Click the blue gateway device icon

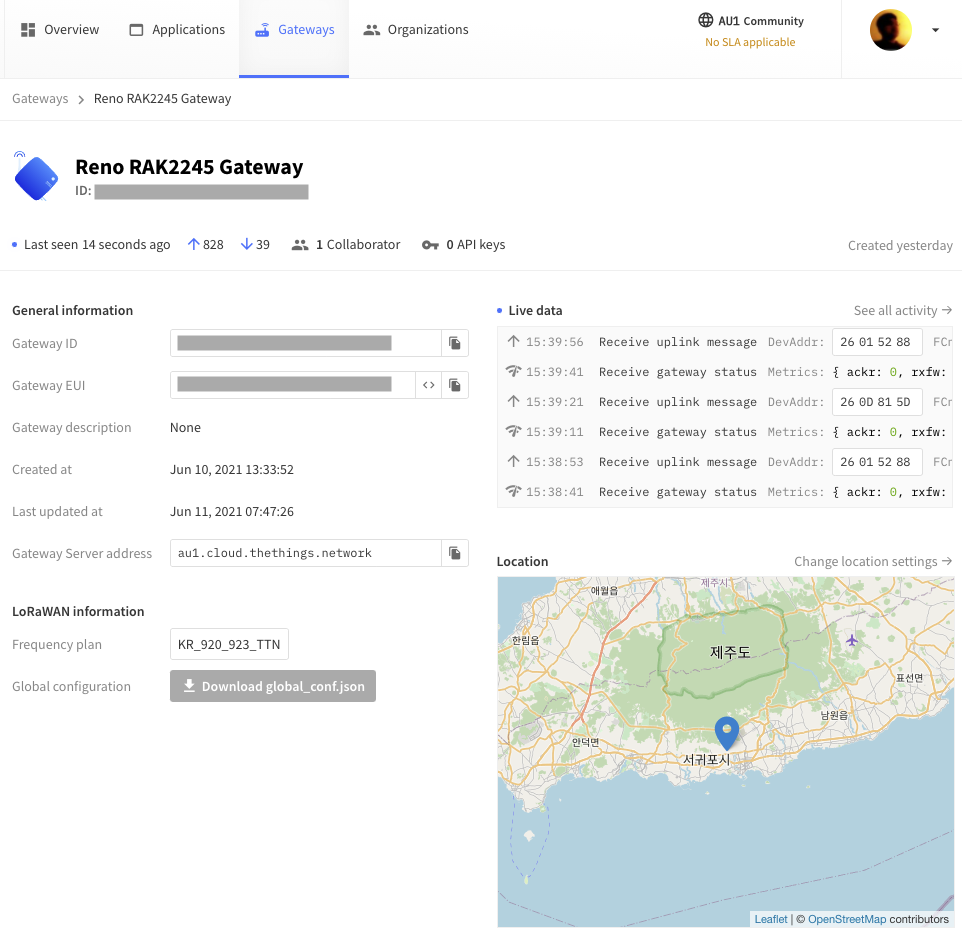[x=36, y=177]
